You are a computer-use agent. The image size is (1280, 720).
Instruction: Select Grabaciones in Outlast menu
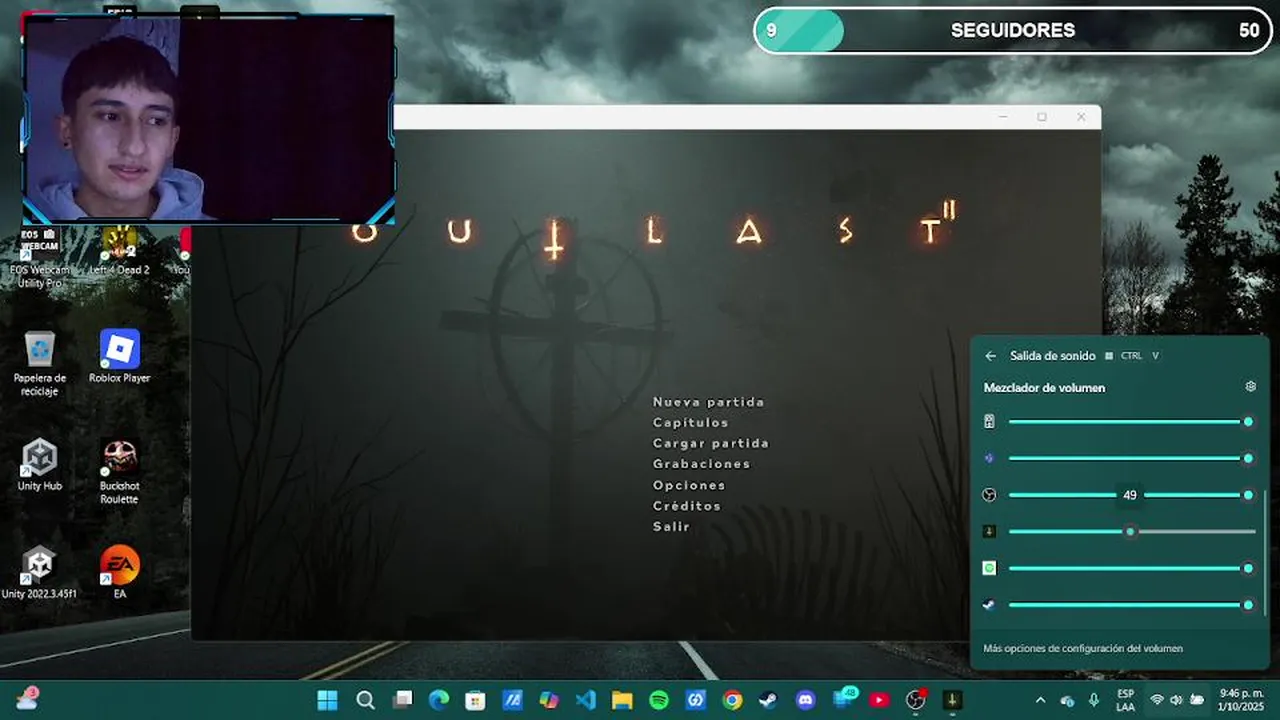tap(701, 464)
